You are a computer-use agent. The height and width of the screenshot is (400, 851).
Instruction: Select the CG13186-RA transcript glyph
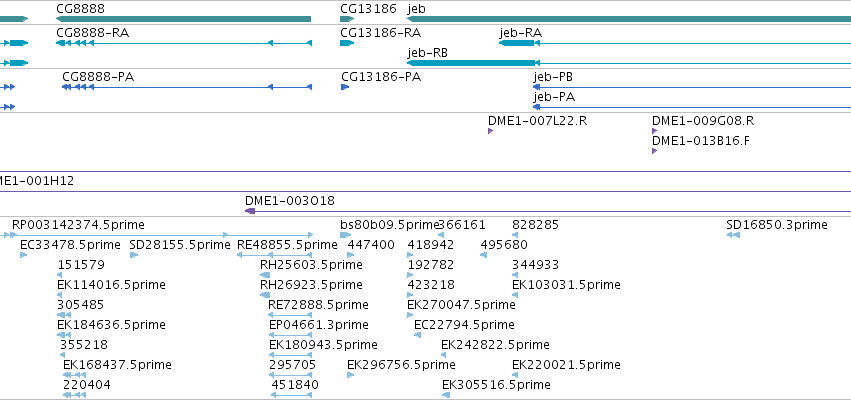click(347, 43)
